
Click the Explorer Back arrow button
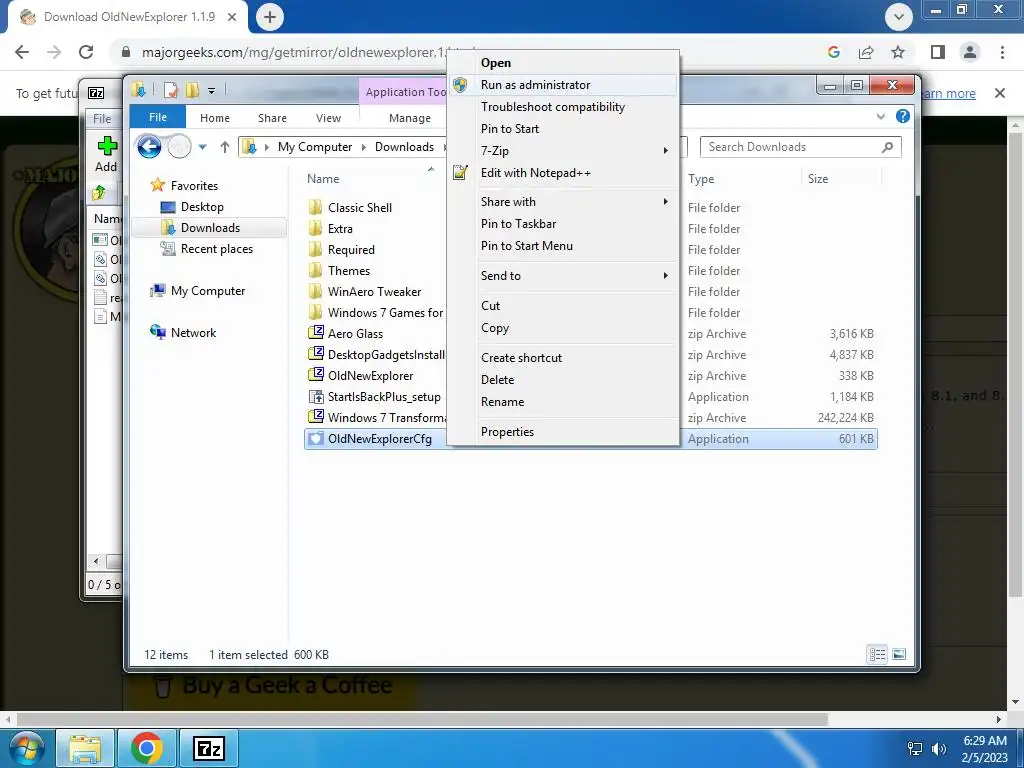click(x=150, y=147)
